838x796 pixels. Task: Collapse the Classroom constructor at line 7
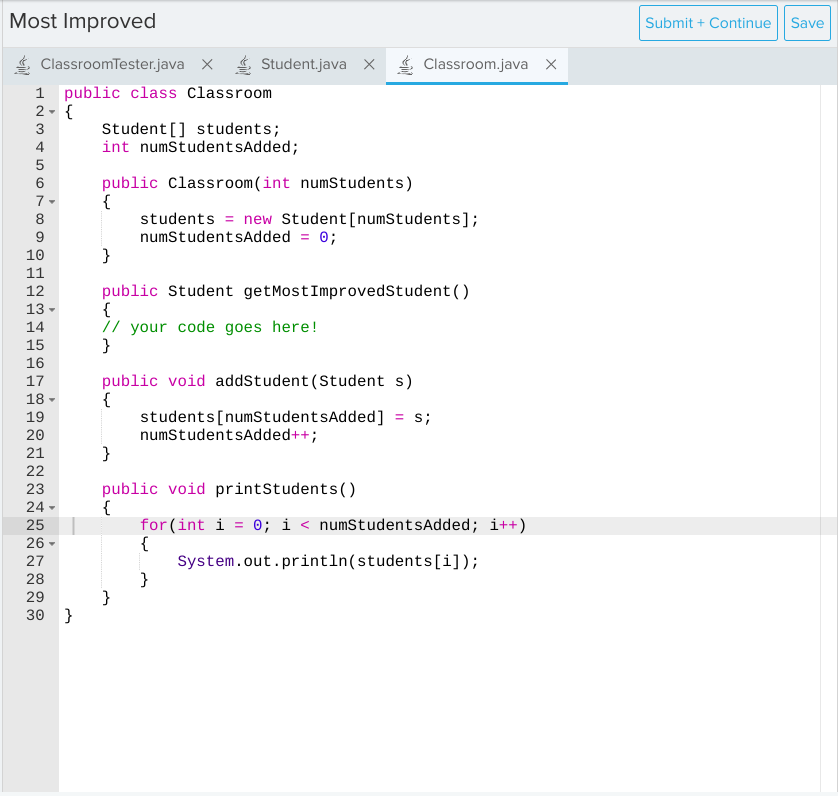pyautogui.click(x=50, y=201)
